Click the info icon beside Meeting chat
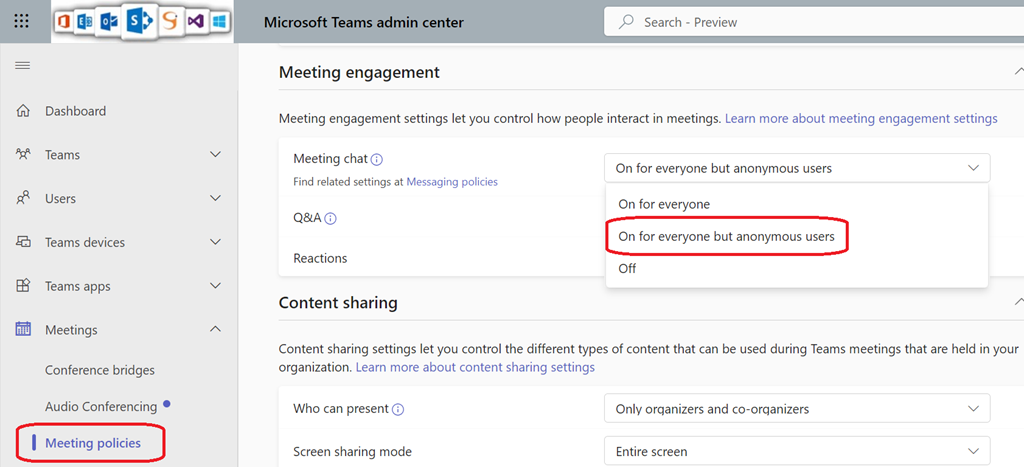 [377, 159]
